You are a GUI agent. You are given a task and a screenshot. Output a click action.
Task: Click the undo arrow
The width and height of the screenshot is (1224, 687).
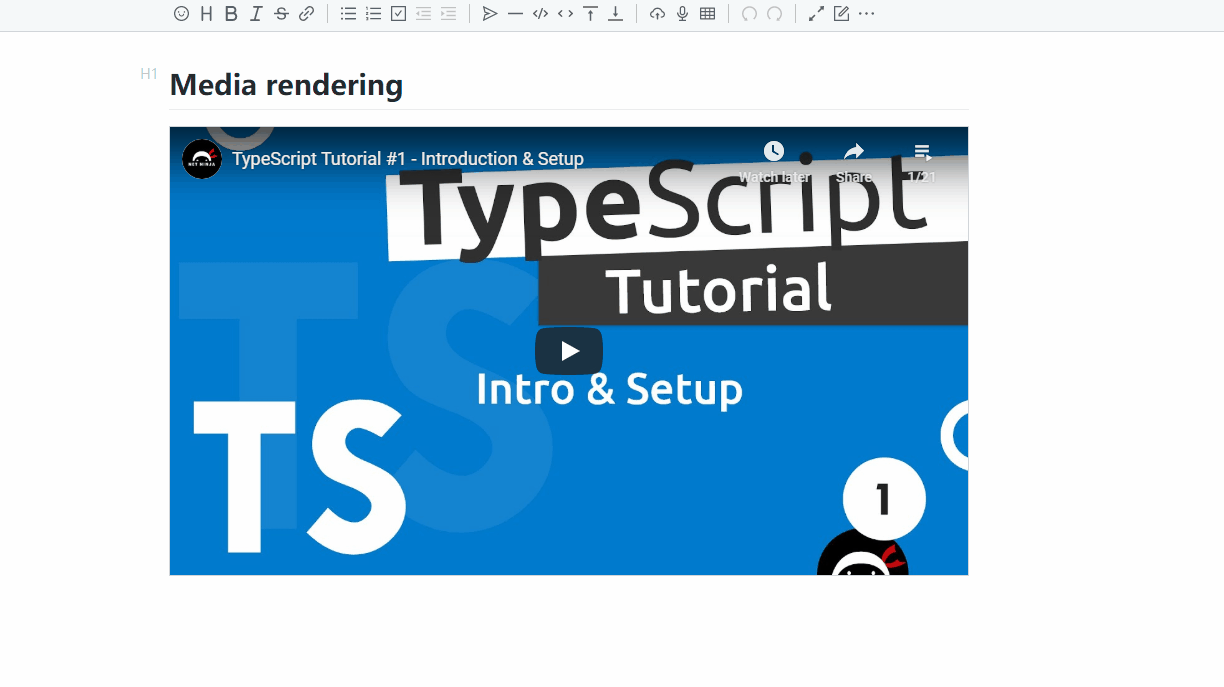749,14
